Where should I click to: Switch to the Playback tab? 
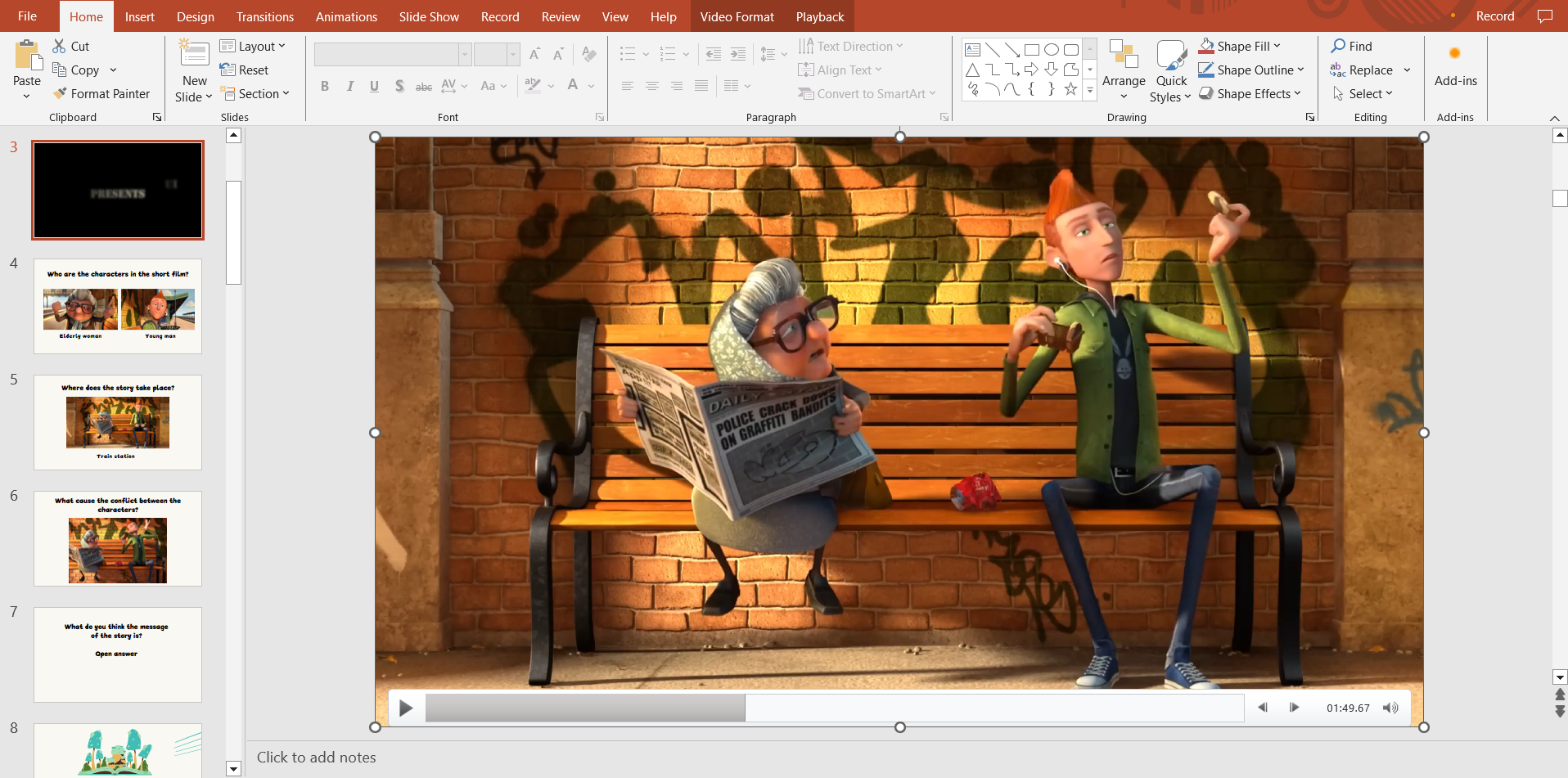pyautogui.click(x=819, y=16)
